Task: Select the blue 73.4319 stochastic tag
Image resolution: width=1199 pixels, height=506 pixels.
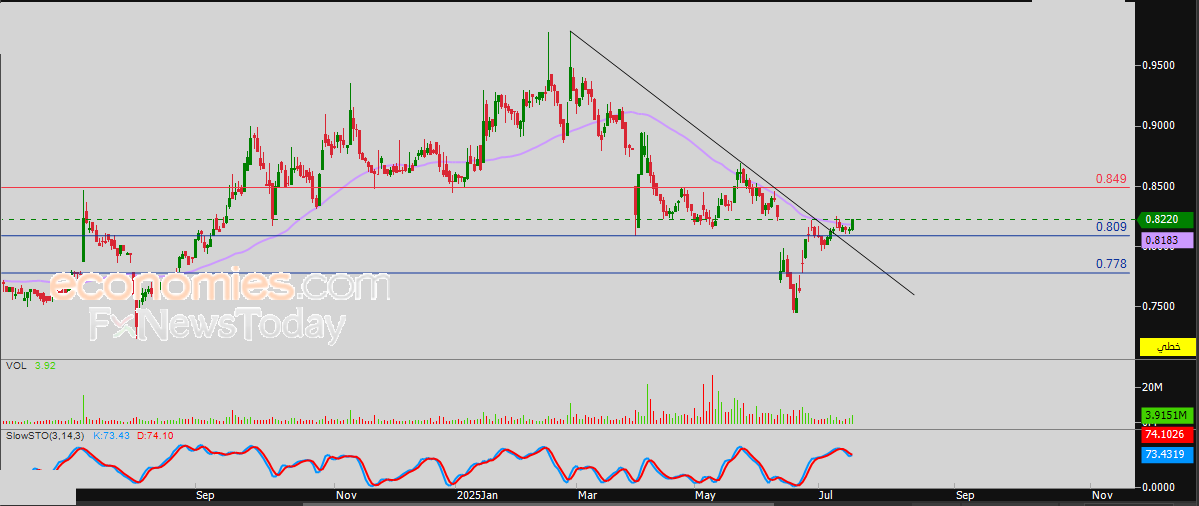Action: (1168, 454)
